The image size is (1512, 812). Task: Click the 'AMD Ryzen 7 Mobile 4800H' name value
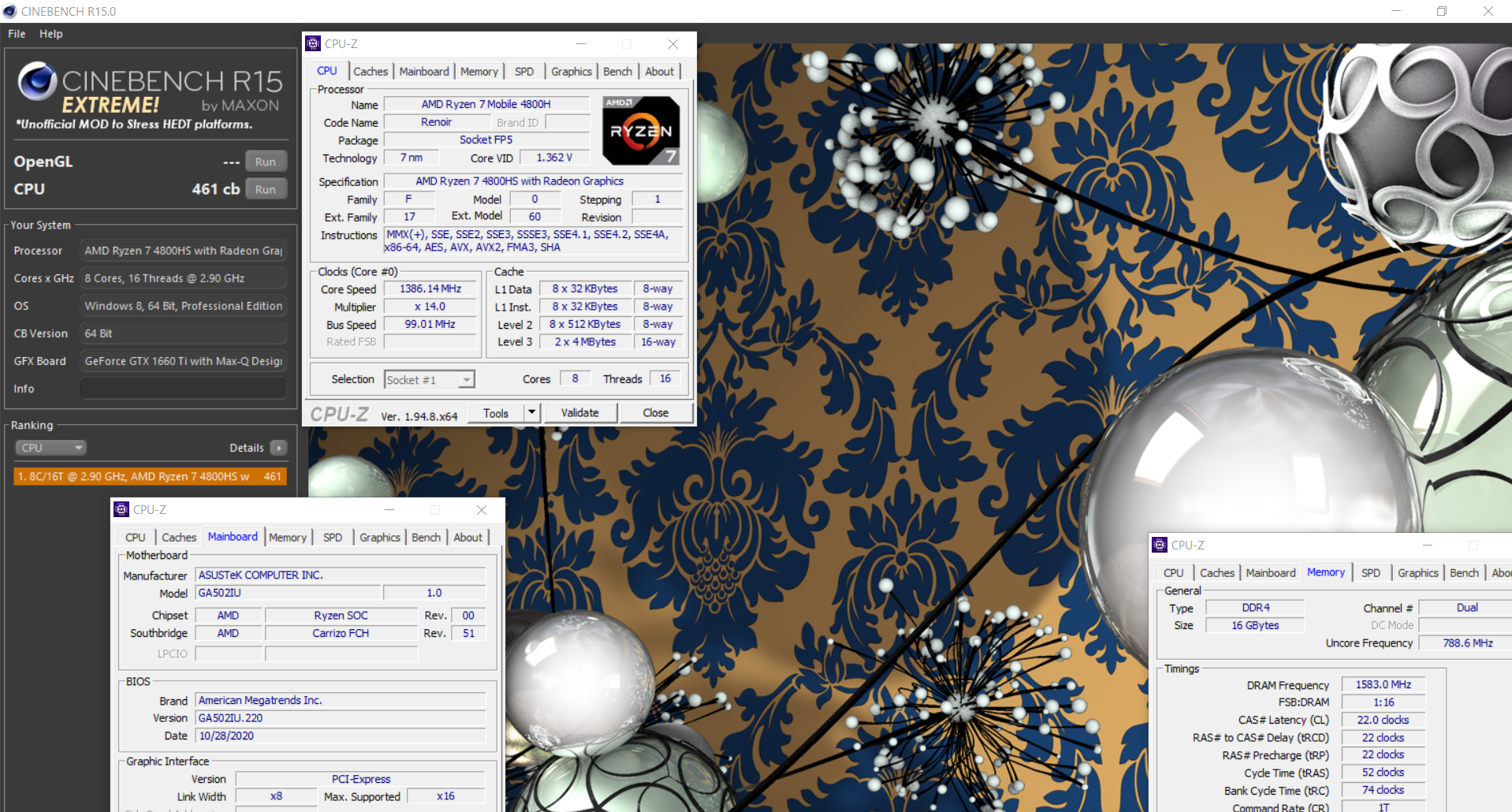pyautogui.click(x=486, y=104)
